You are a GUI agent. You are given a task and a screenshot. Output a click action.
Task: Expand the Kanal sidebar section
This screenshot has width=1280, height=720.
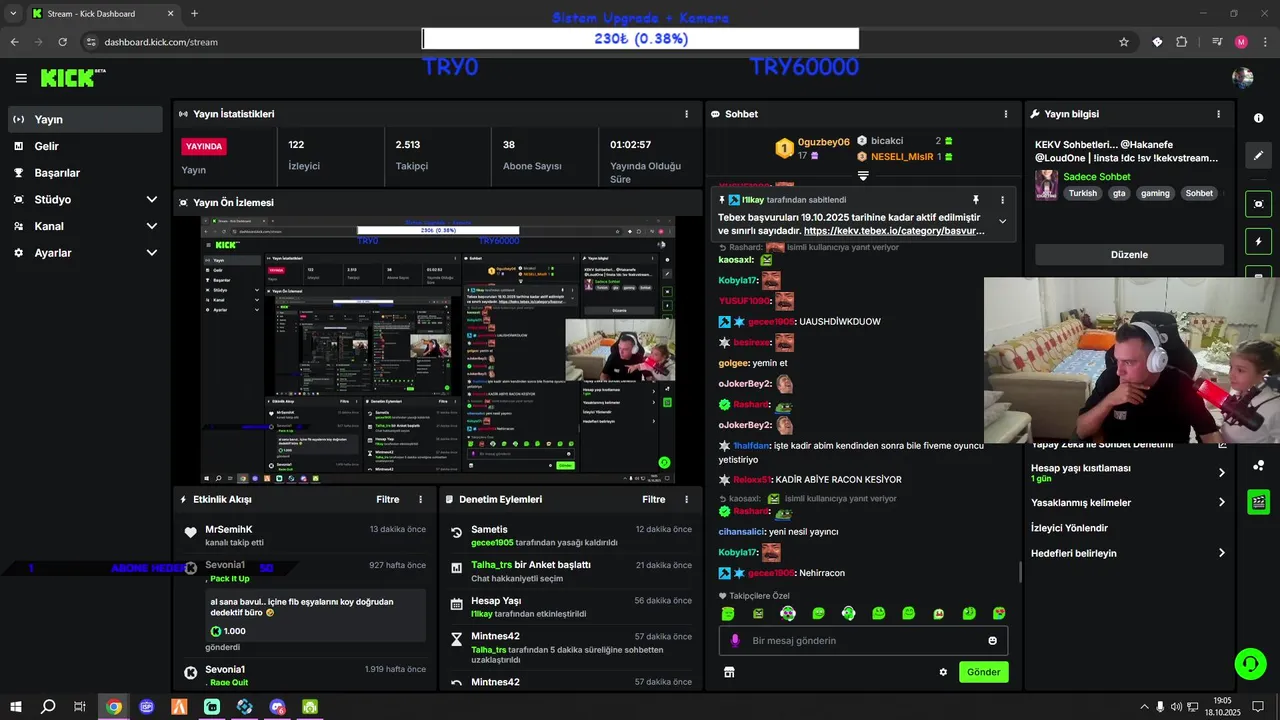152,226
